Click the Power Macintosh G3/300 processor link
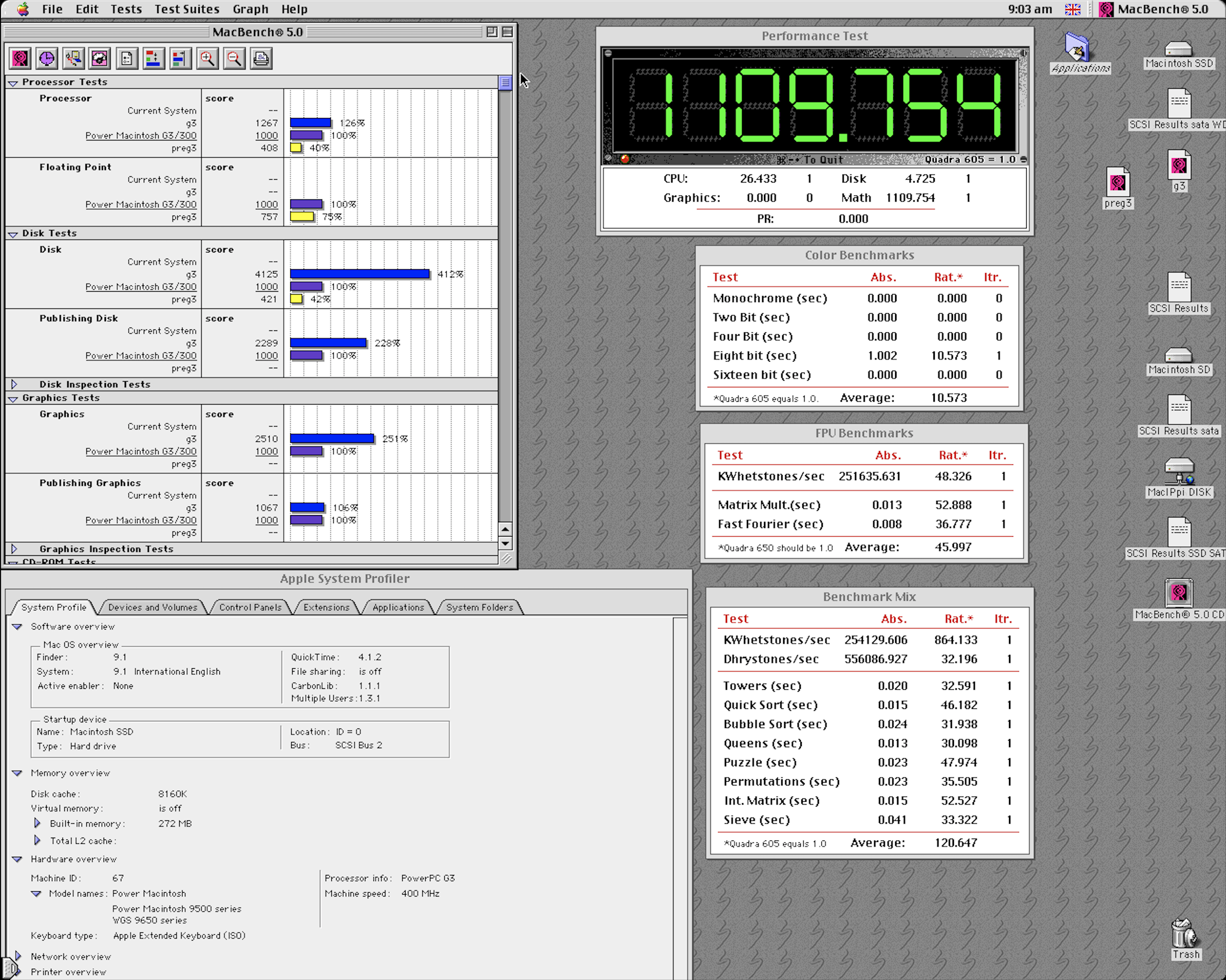 click(140, 135)
